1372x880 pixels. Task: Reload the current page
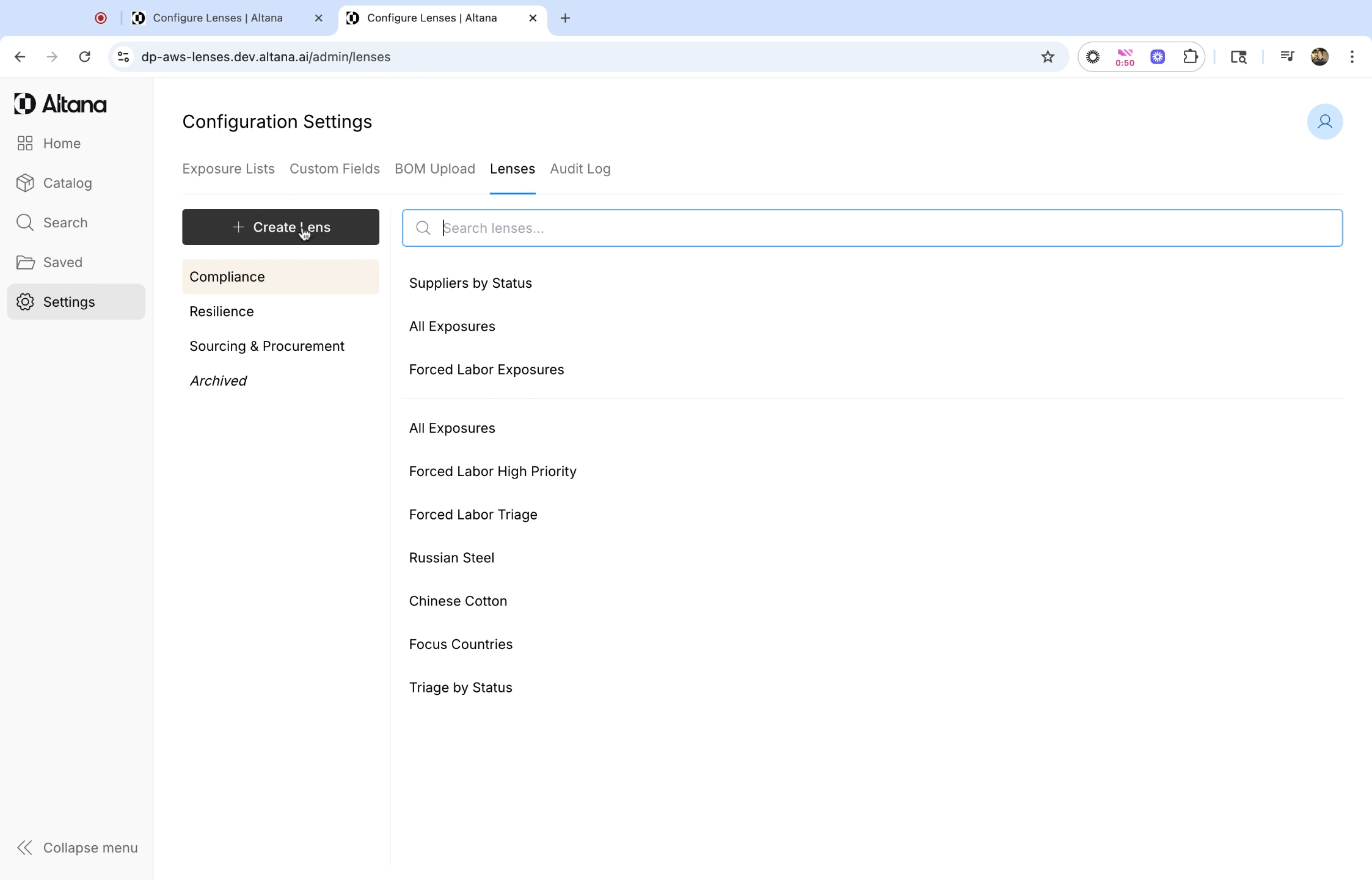click(85, 57)
